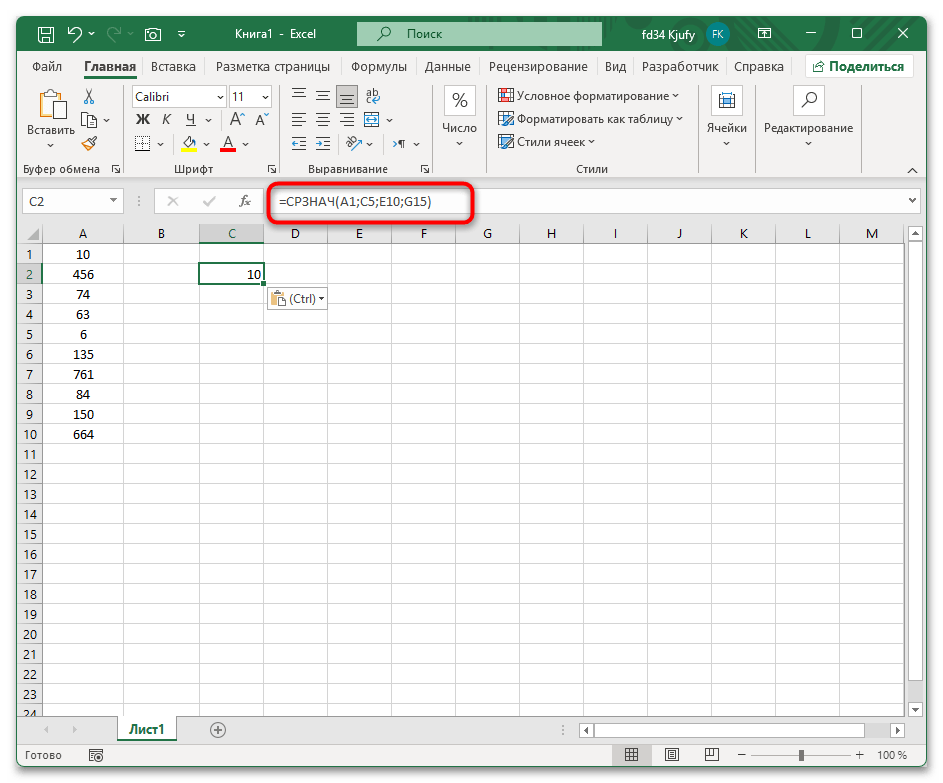Screen dimensions: 943x783
Task: Open the font size 11 dropdown
Action: pyautogui.click(x=265, y=97)
